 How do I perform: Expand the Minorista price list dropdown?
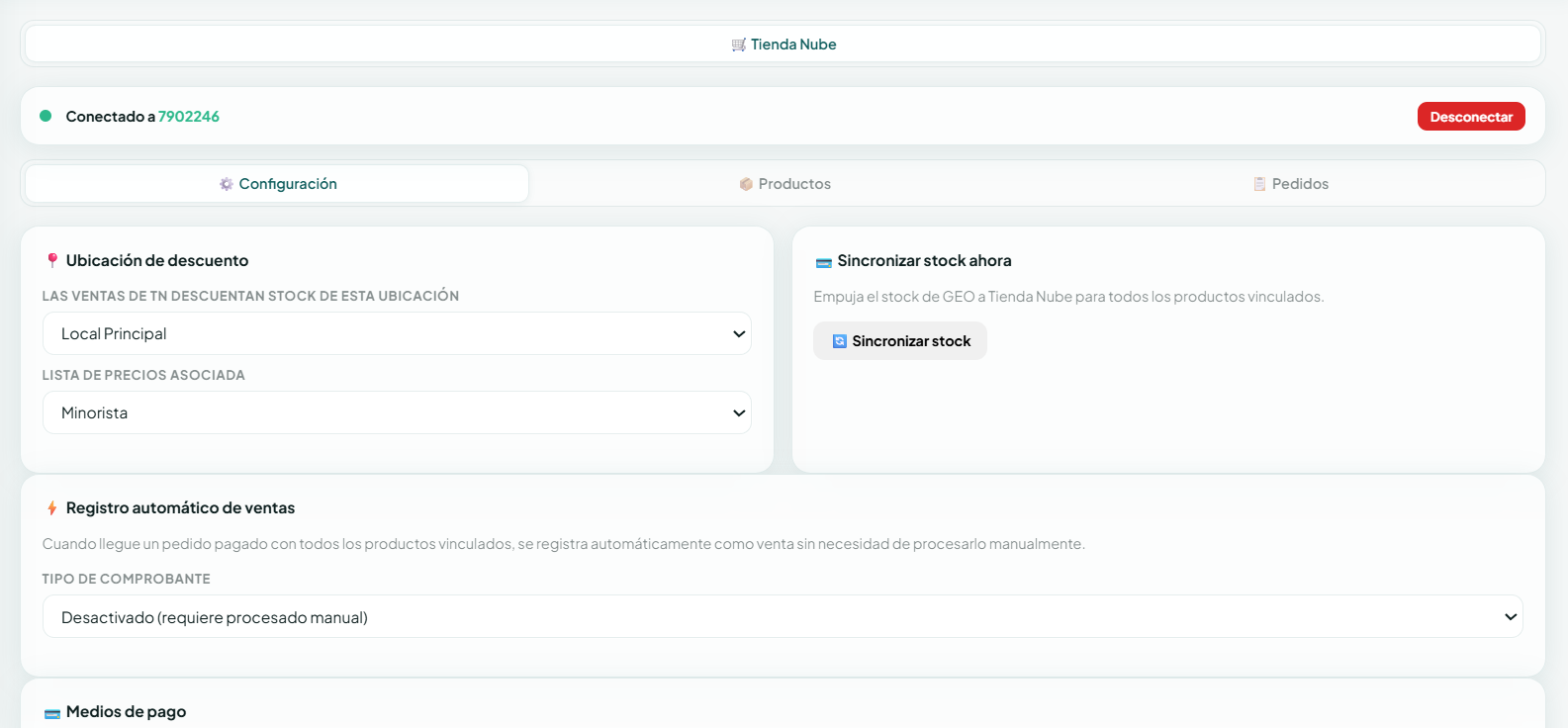click(397, 412)
